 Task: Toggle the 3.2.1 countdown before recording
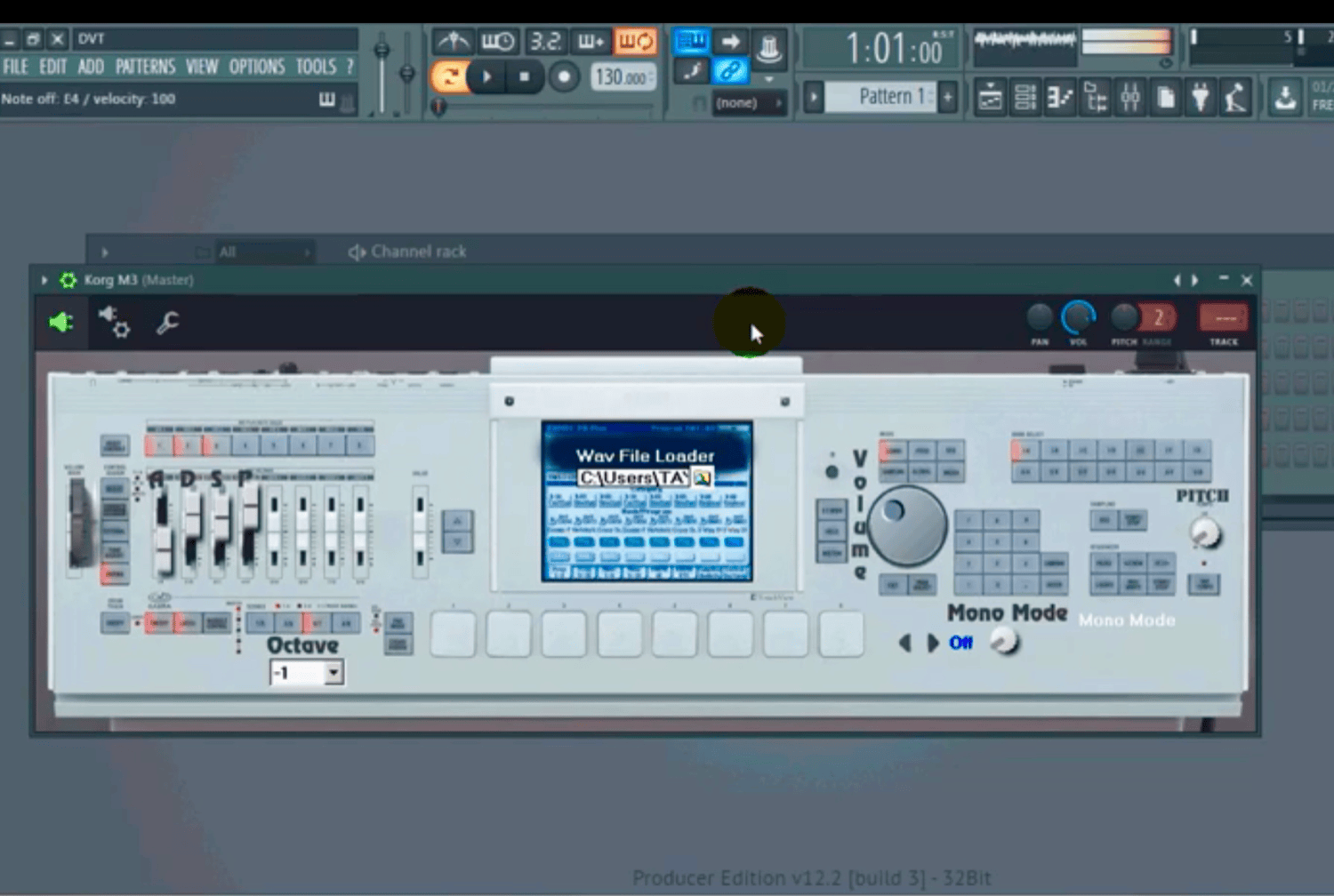coord(545,41)
